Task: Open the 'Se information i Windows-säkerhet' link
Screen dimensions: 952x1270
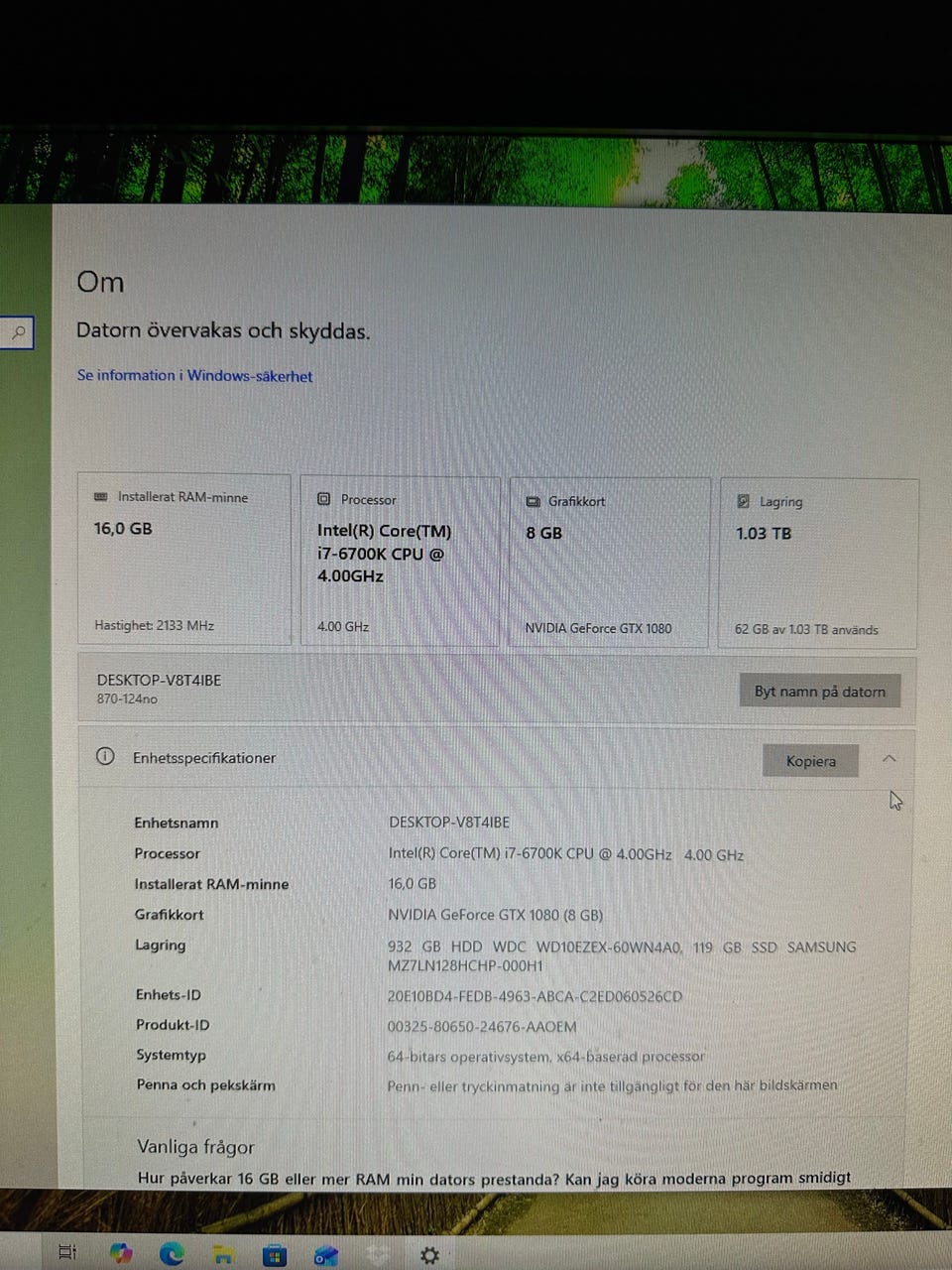Action: [194, 375]
